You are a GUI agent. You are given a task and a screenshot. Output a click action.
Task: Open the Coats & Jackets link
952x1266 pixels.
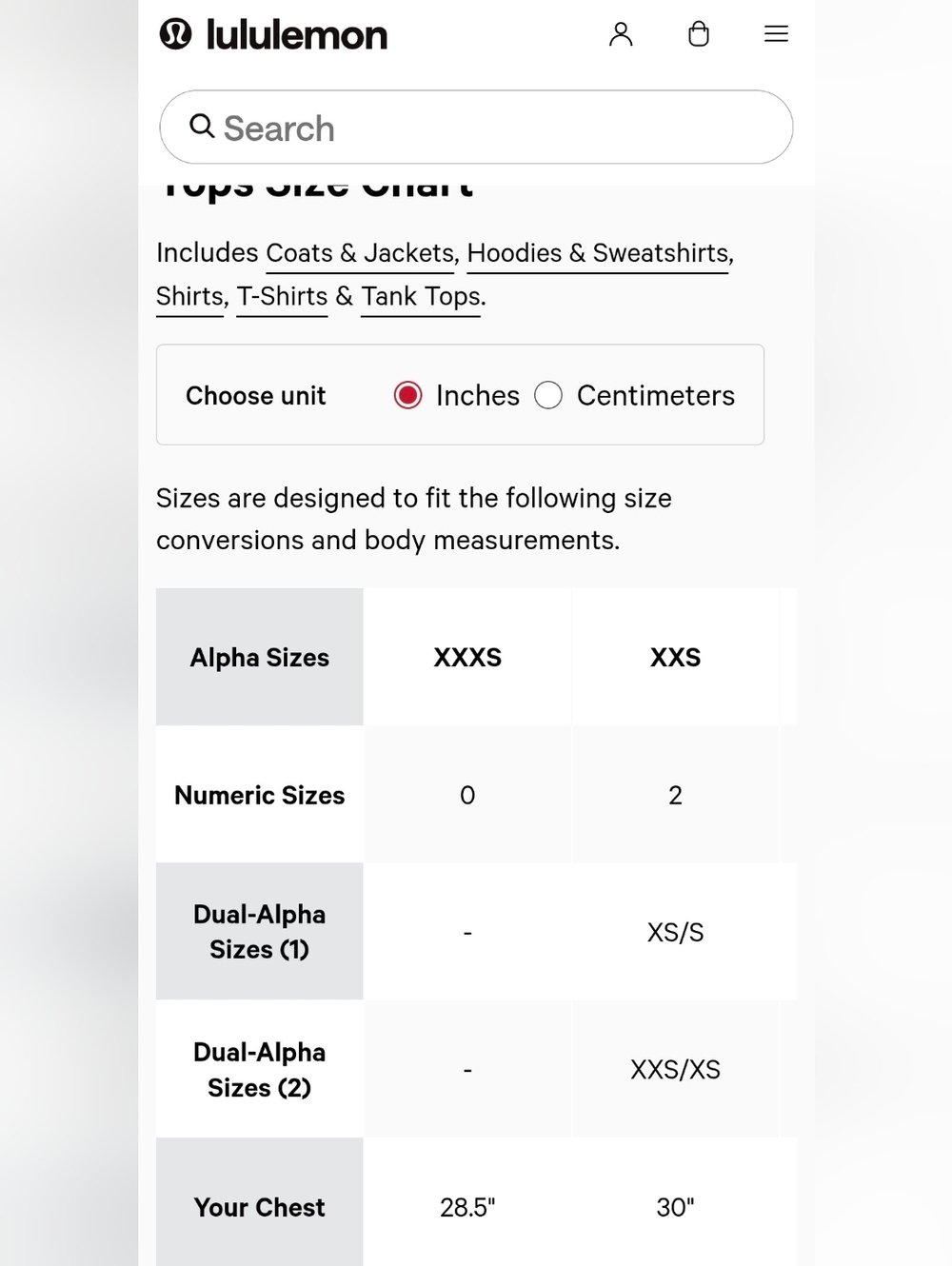point(360,253)
